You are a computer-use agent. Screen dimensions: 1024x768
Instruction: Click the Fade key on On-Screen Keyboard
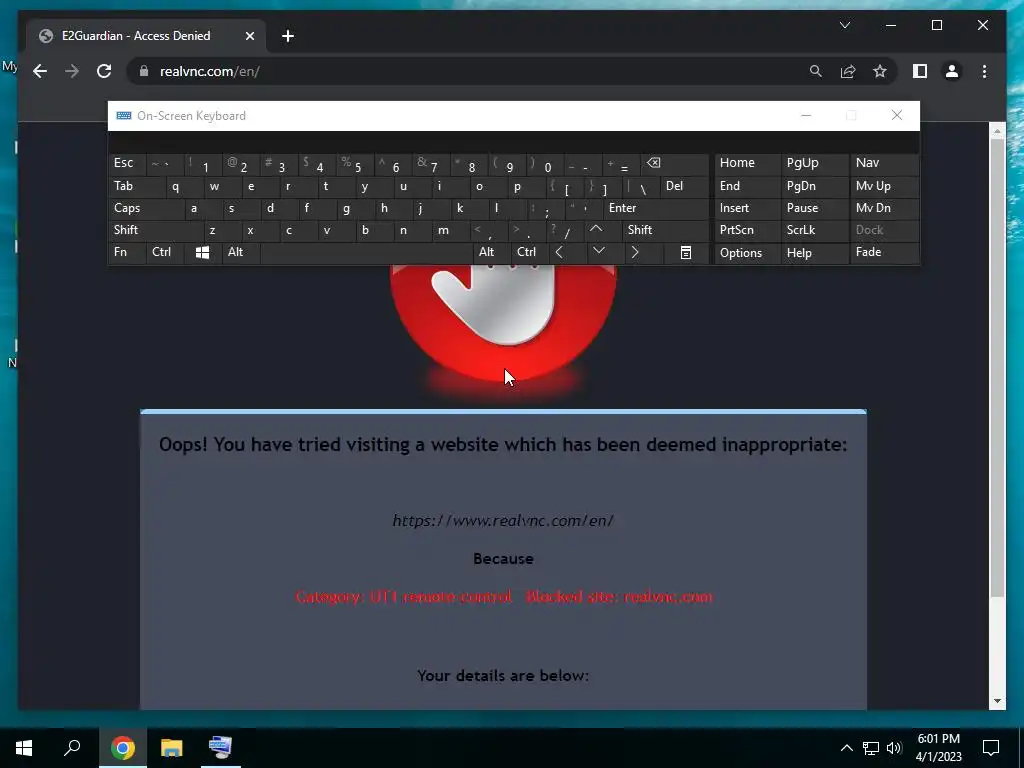884,253
